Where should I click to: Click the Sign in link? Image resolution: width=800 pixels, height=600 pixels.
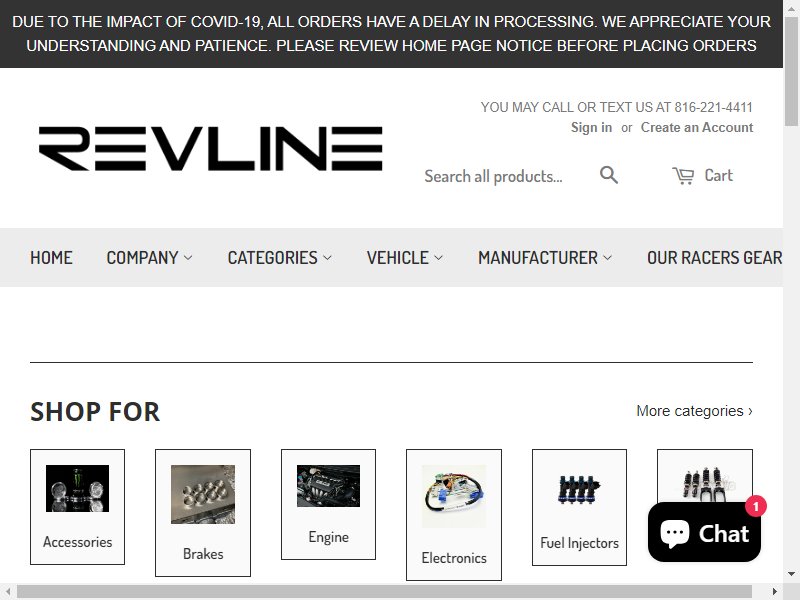(591, 128)
